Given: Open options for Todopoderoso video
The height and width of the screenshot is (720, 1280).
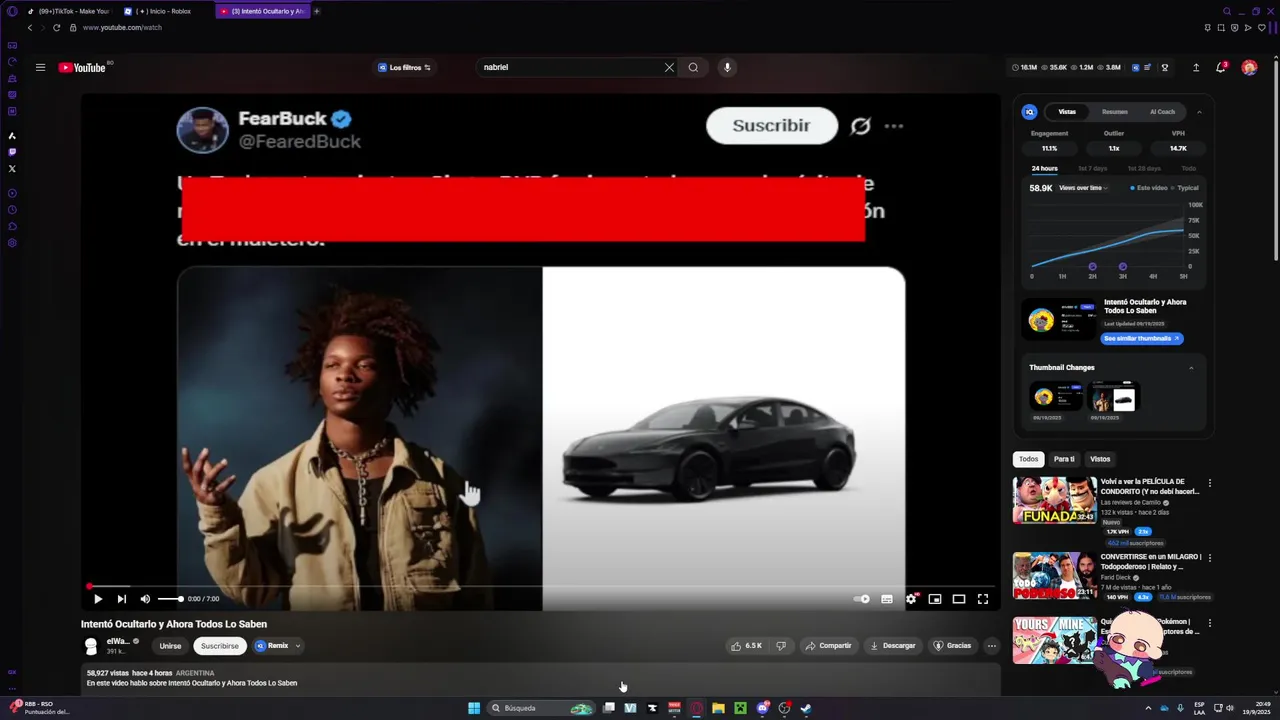Looking at the screenshot, I should 1209,558.
